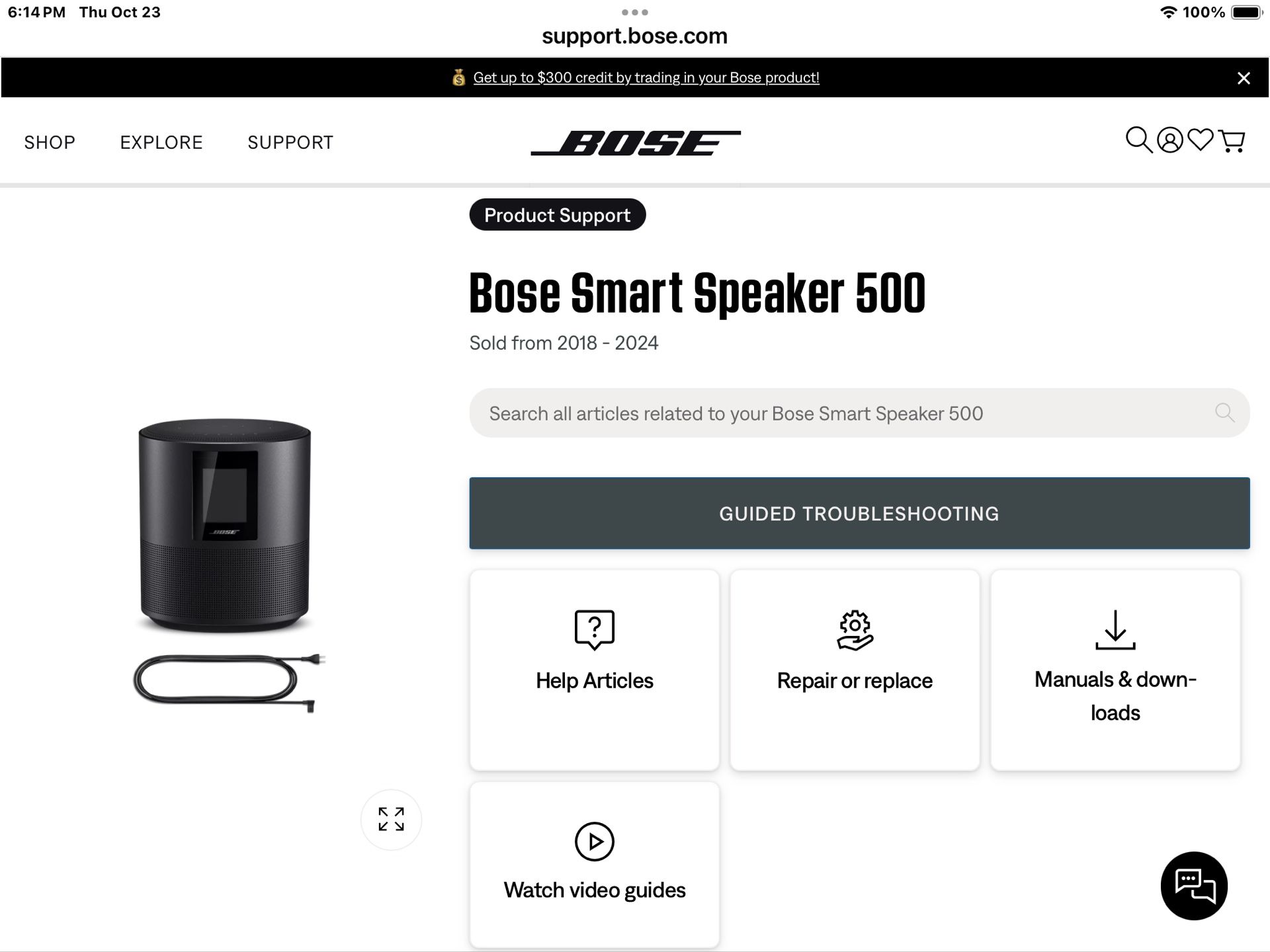
Task: Open the Help Articles card icon
Action: point(593,629)
